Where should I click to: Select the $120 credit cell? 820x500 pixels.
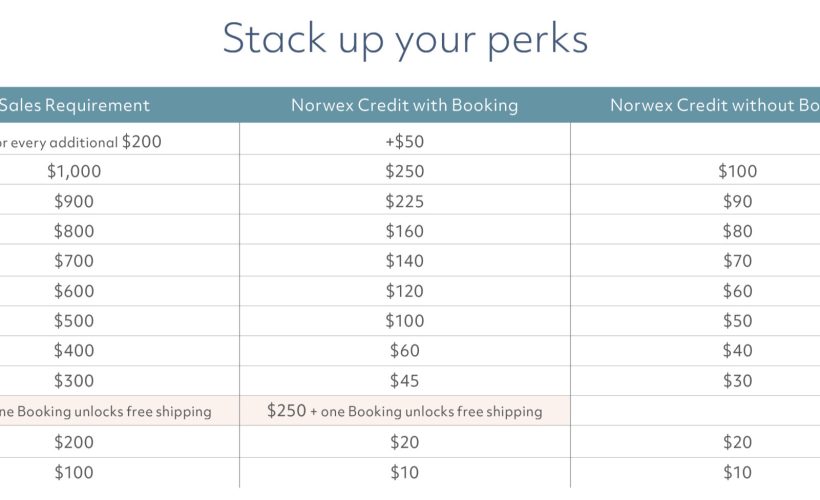tap(405, 291)
